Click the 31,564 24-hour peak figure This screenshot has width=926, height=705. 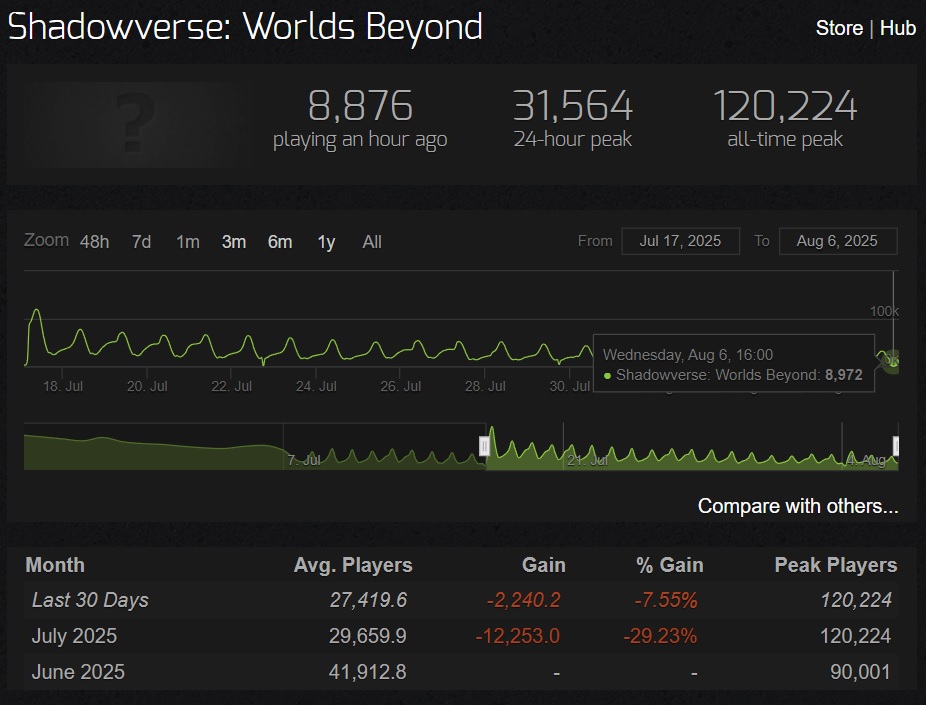point(572,106)
